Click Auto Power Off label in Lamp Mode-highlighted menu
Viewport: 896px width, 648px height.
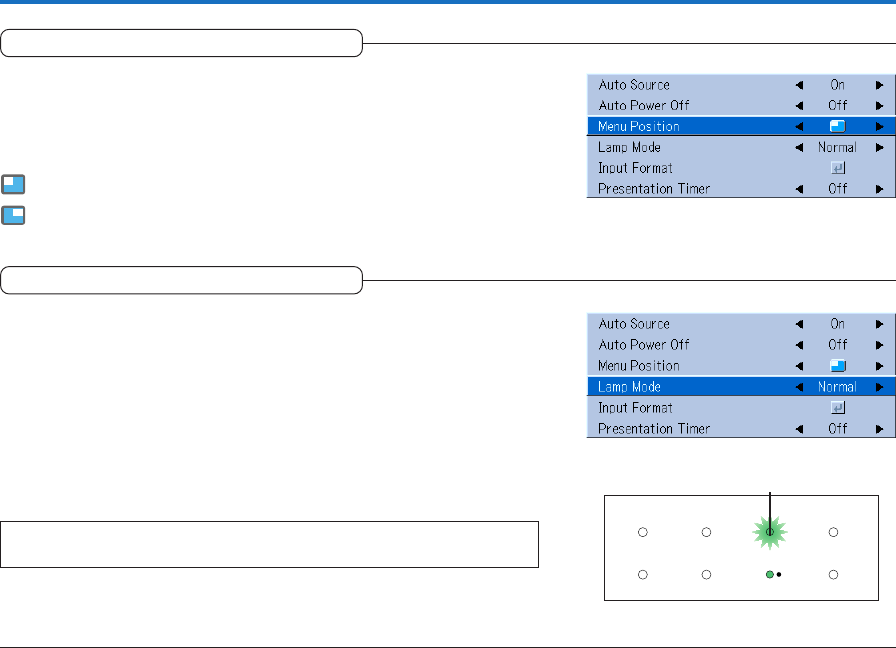644,345
